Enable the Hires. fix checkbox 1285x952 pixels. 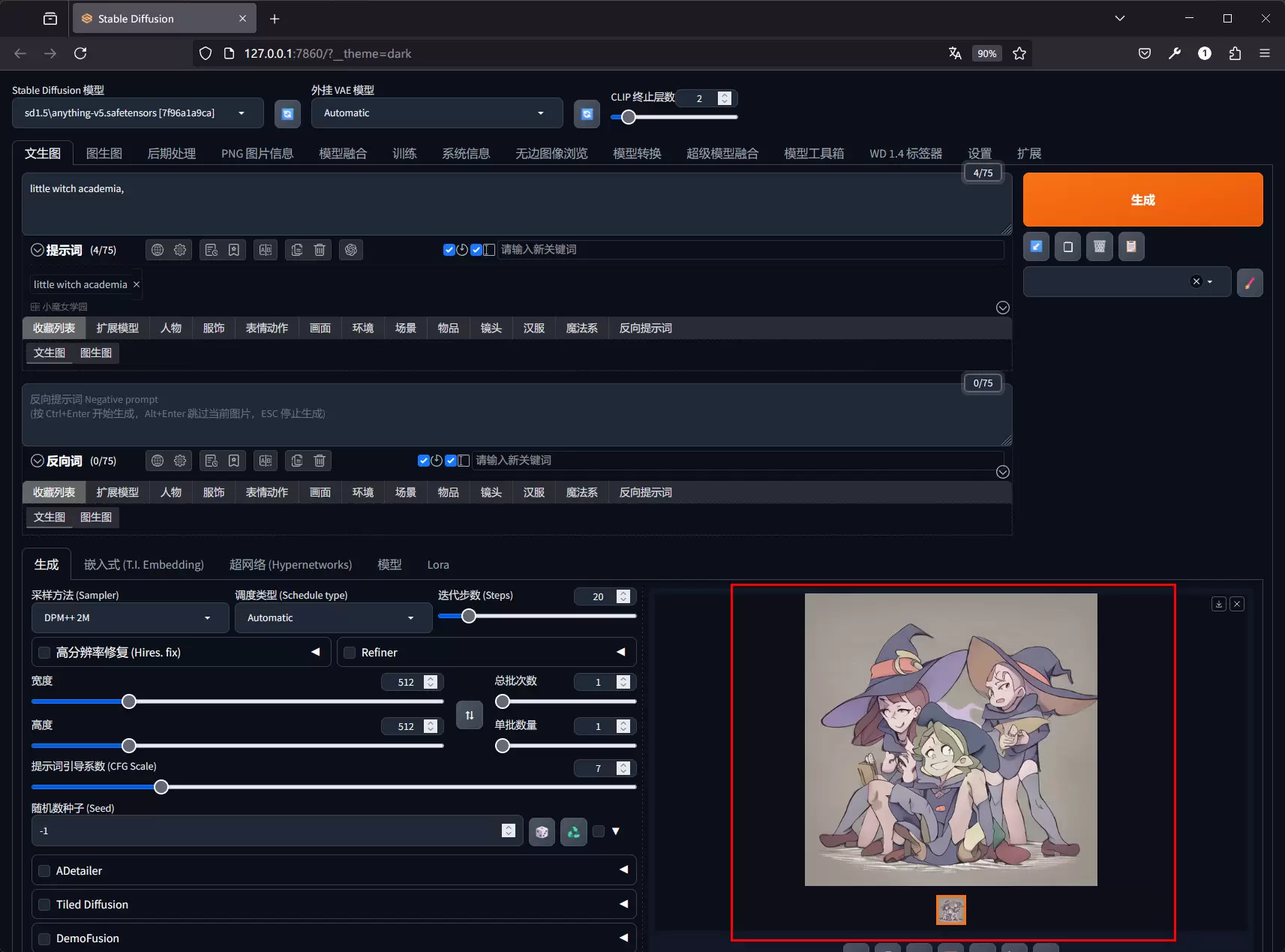coord(44,653)
